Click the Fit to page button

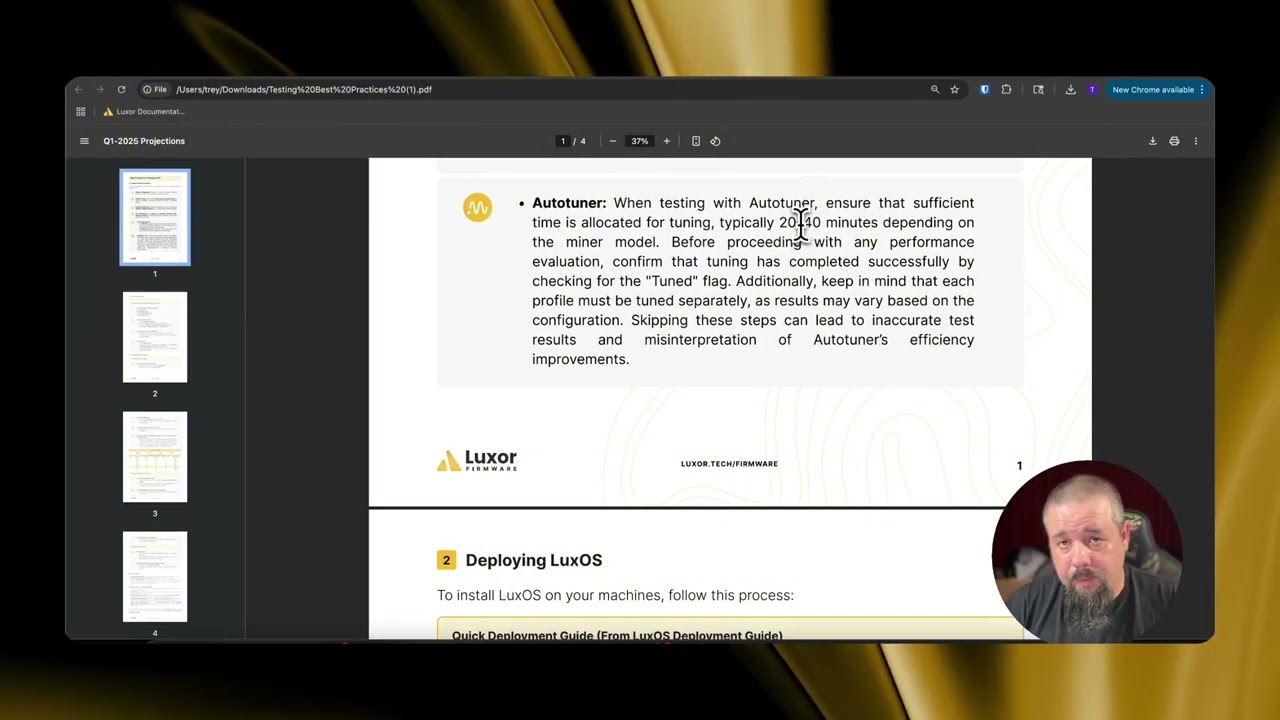tap(696, 141)
